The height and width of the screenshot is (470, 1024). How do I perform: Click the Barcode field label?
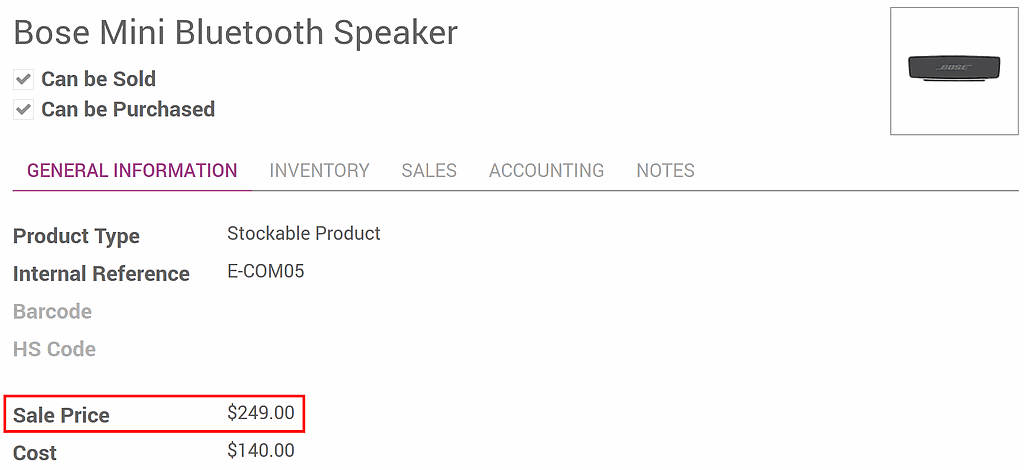(x=52, y=312)
